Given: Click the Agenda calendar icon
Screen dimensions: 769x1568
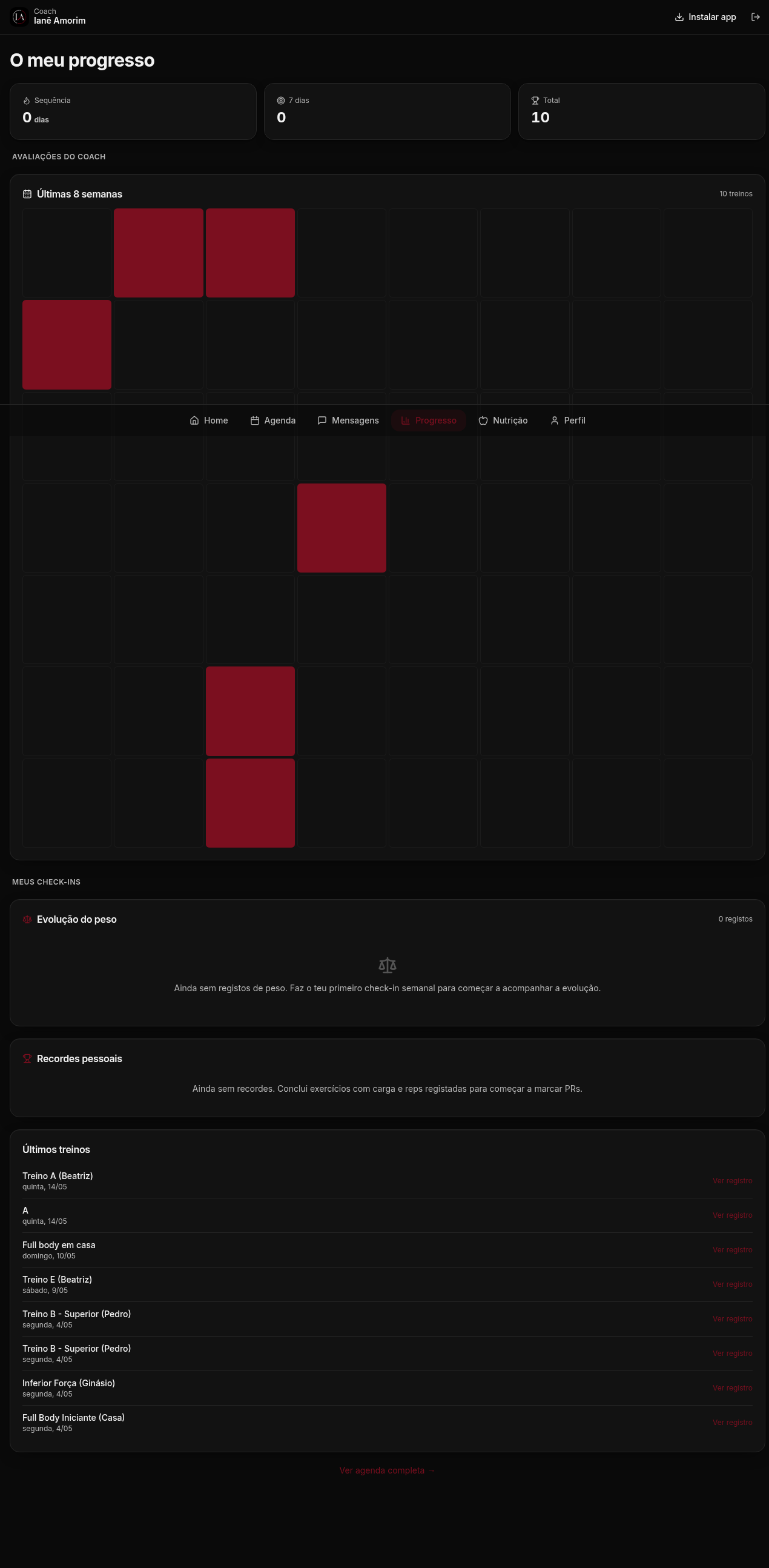Looking at the screenshot, I should pos(254,420).
